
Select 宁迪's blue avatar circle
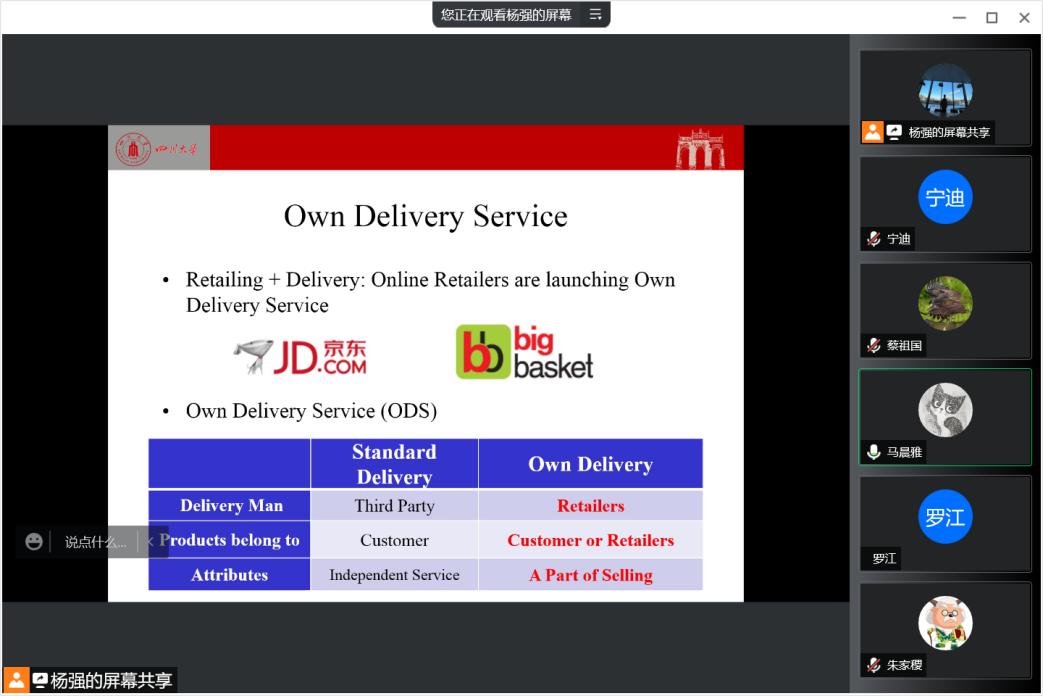coord(945,197)
